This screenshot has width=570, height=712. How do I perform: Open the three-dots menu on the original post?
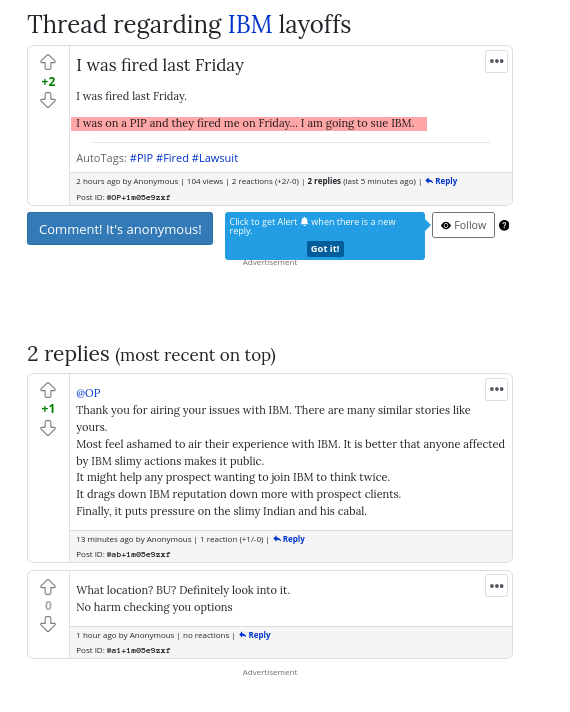point(496,61)
